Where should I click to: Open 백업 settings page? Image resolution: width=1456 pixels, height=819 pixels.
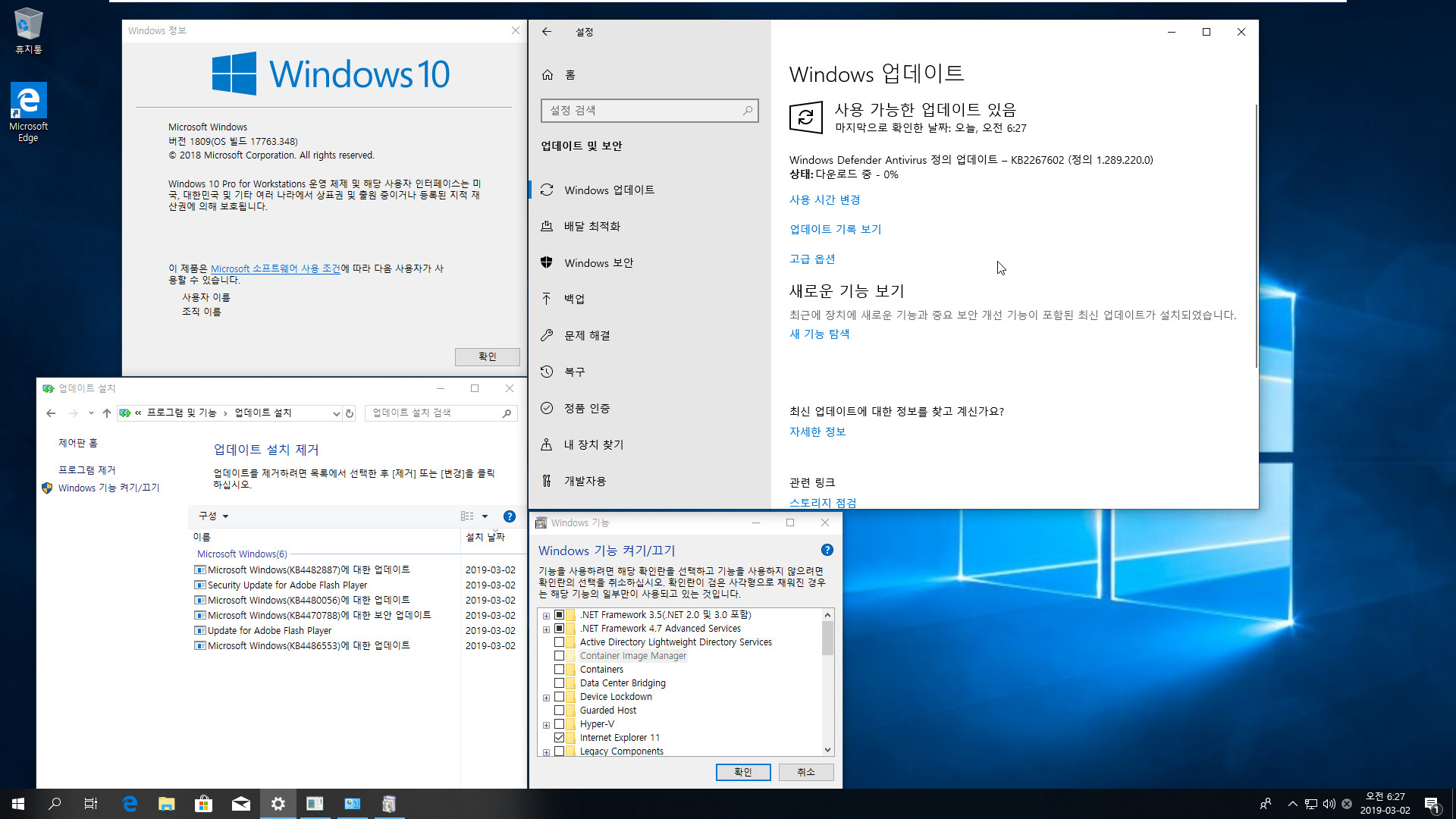pos(650,300)
